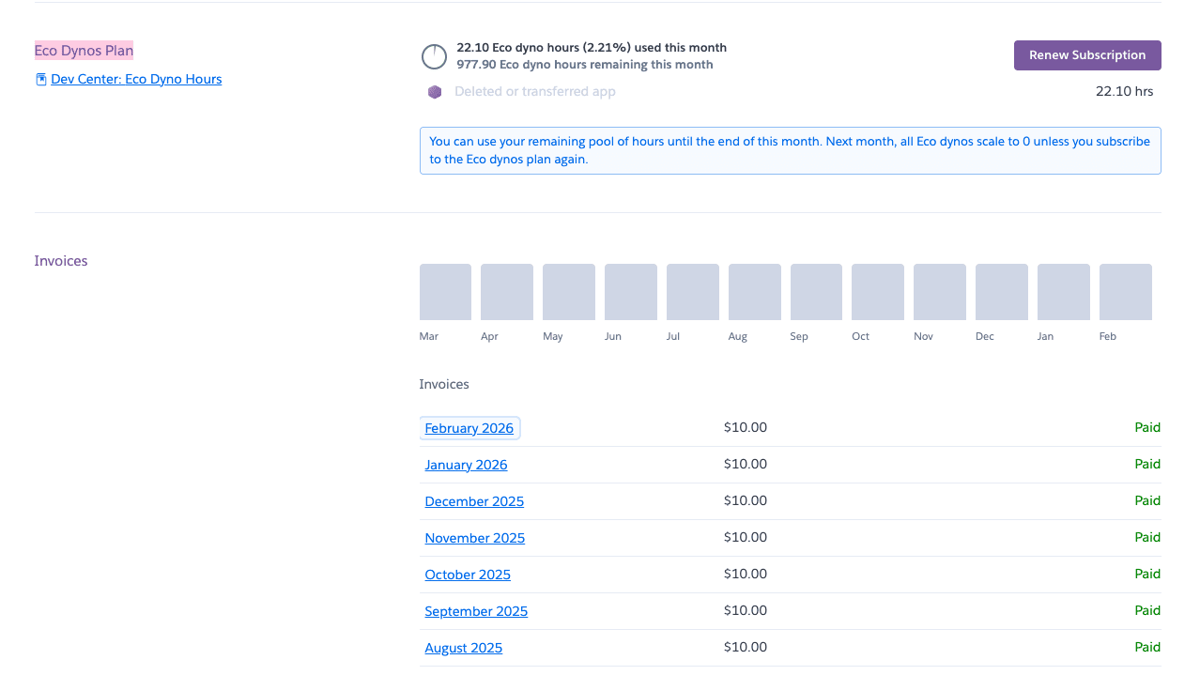Click the Paid status for February 2026
The height and width of the screenshot is (675, 1200).
click(1147, 428)
